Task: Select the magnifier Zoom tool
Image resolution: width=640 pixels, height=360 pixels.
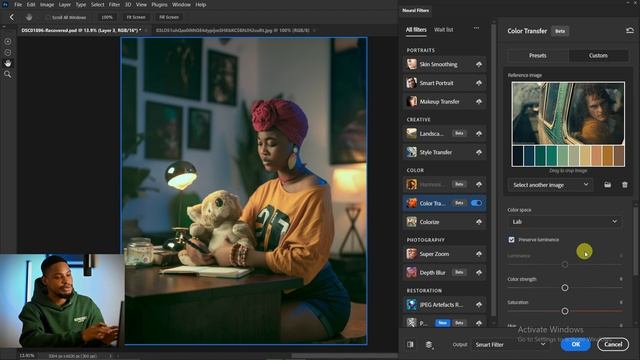Action: point(7,74)
